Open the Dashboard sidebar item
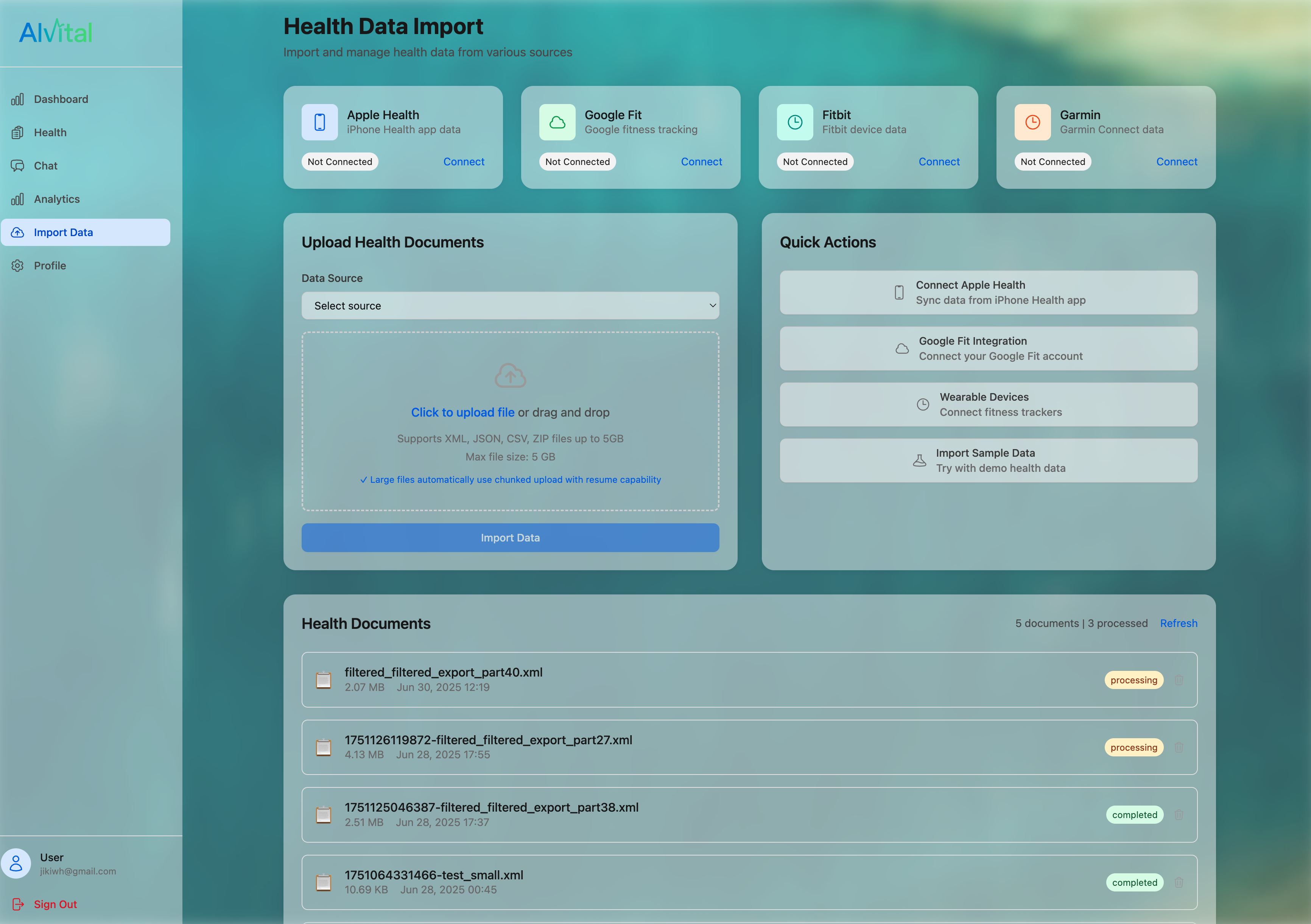 pos(61,99)
